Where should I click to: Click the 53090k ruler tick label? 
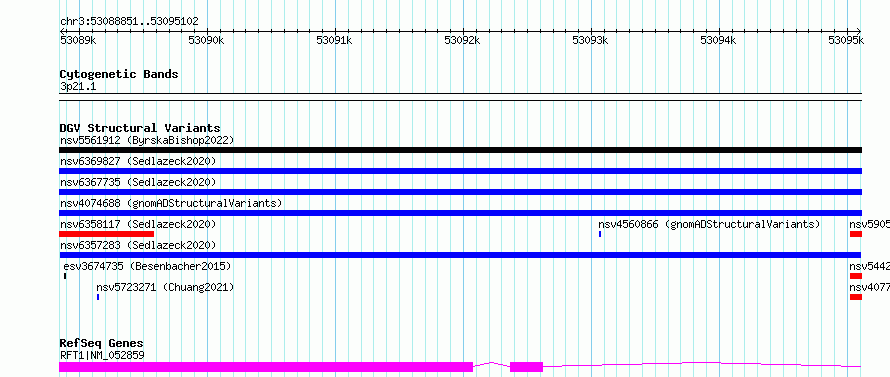(206, 40)
